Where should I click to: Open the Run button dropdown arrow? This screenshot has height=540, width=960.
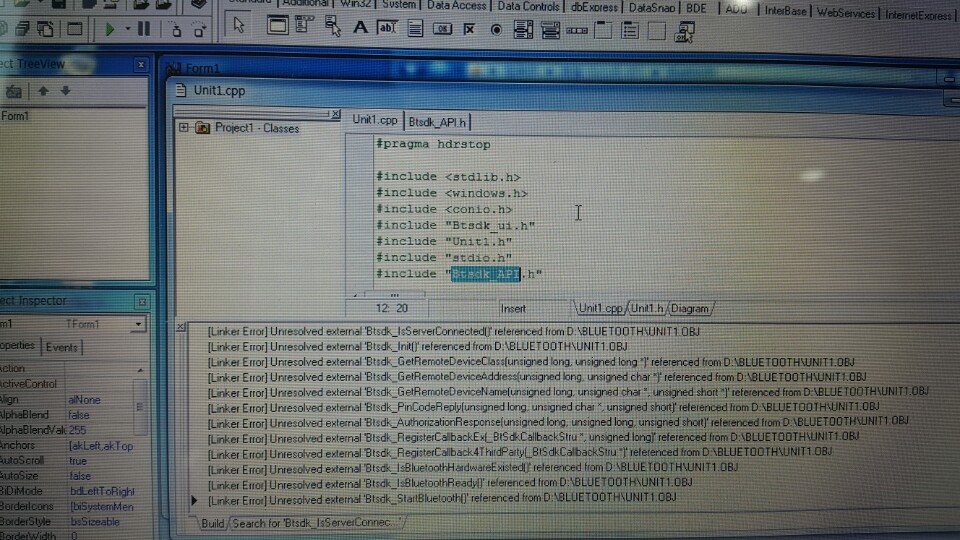click(x=126, y=30)
